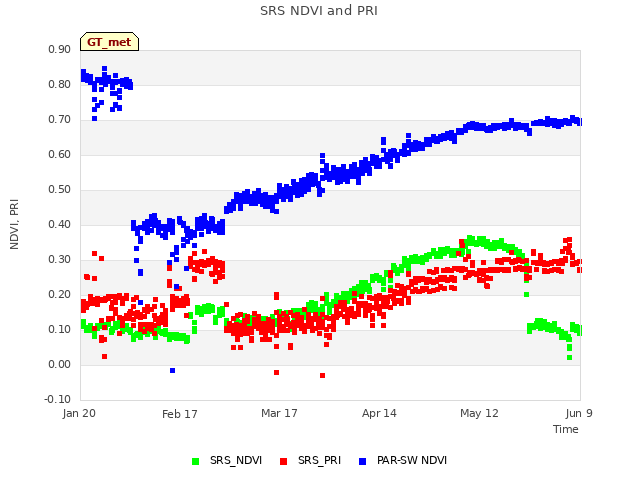Click the 0.00 y-axis tick label

pos(60,364)
